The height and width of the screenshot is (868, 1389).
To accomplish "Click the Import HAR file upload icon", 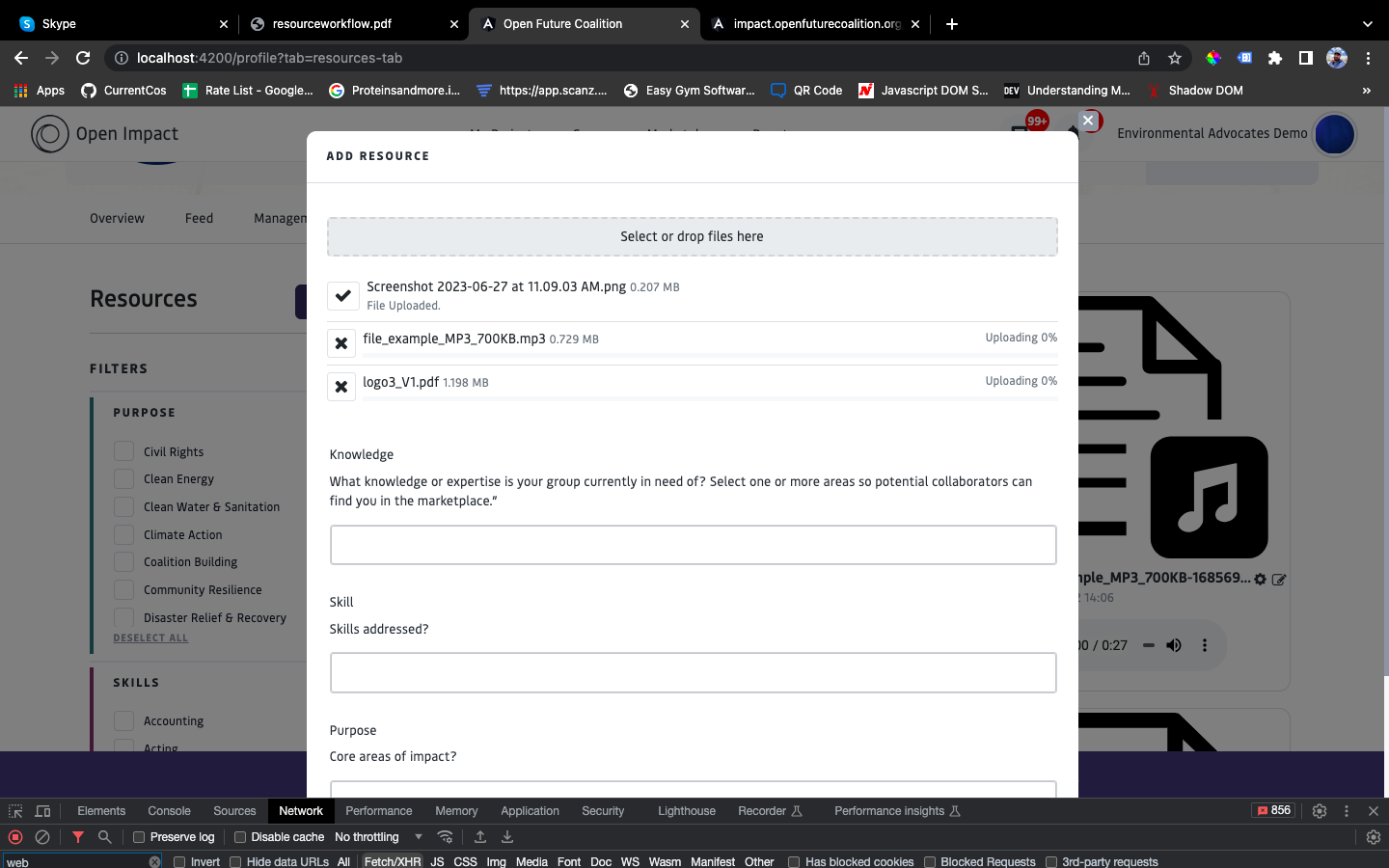I will pos(479,837).
